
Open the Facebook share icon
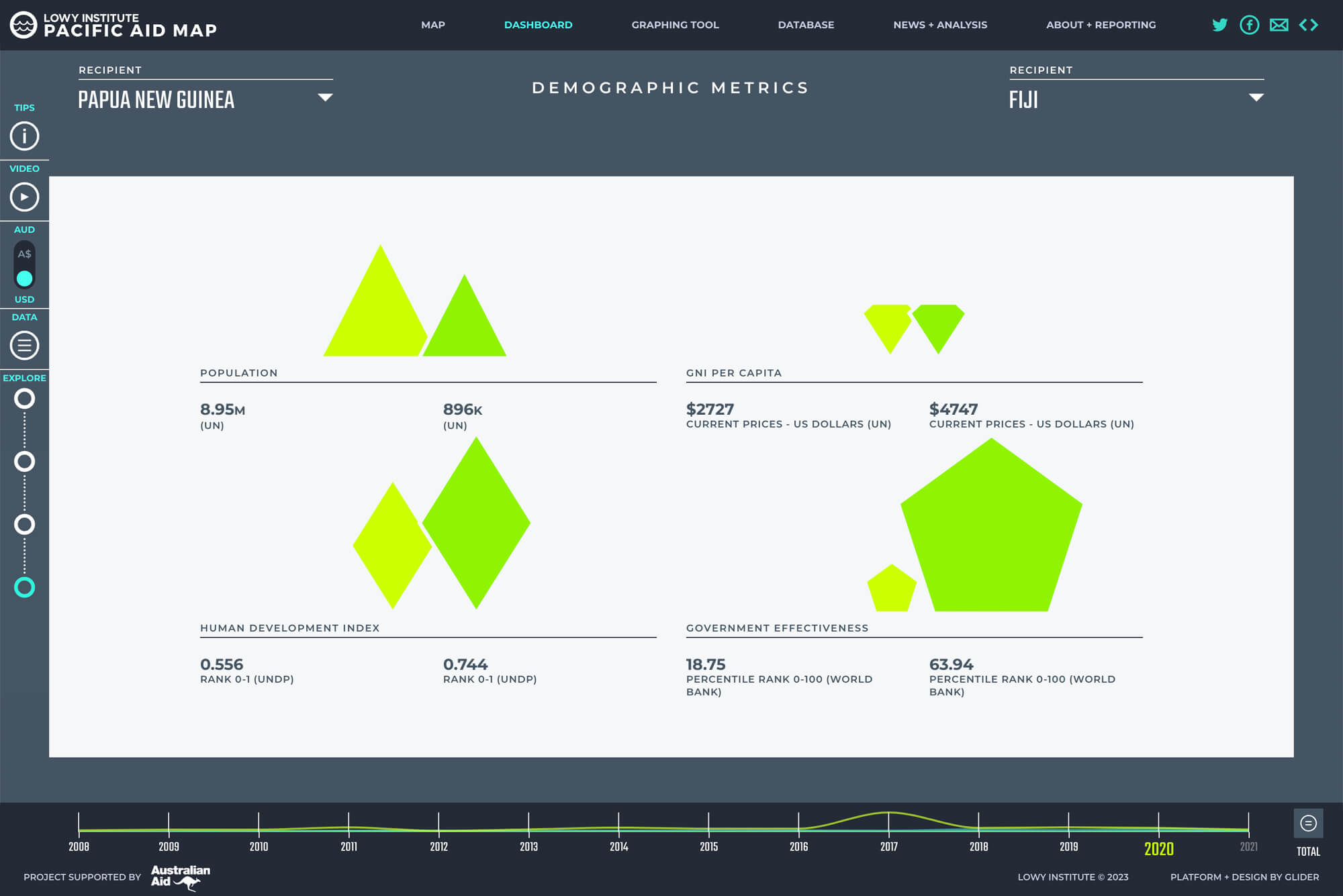tap(1249, 25)
